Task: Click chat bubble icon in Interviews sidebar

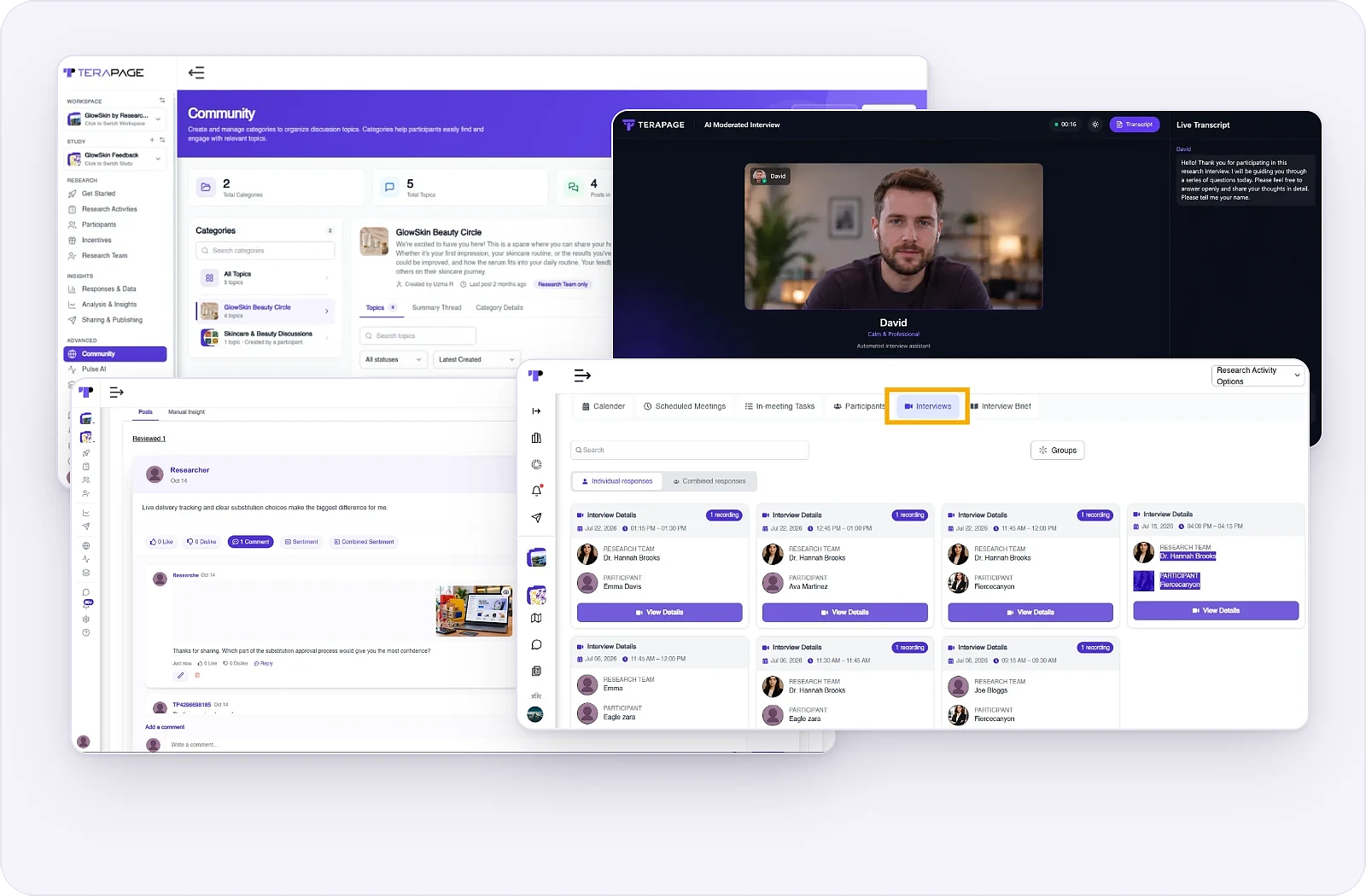Action: pyautogui.click(x=536, y=644)
